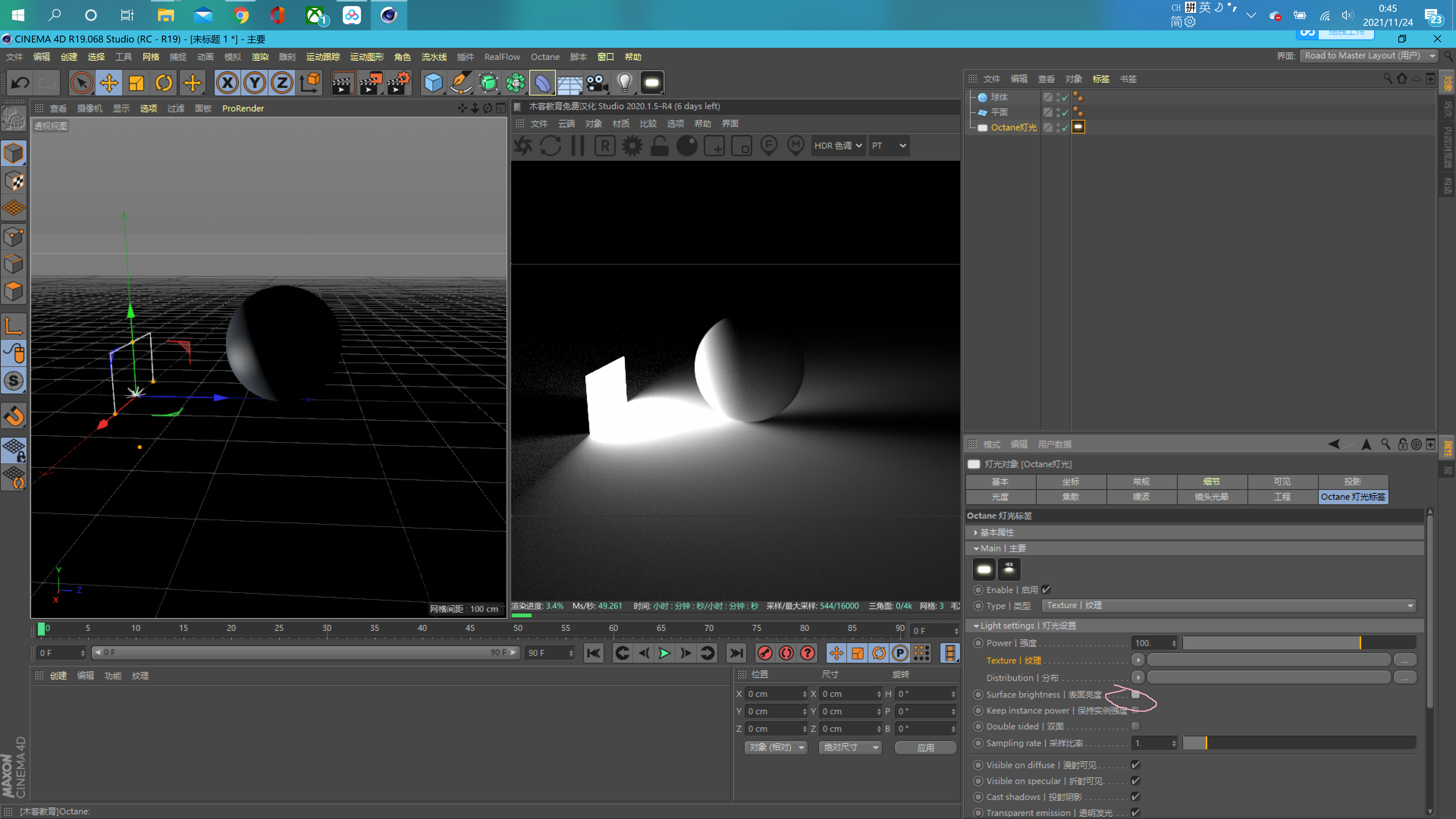Open the Octane menu
The image size is (1456, 819).
pos(544,56)
